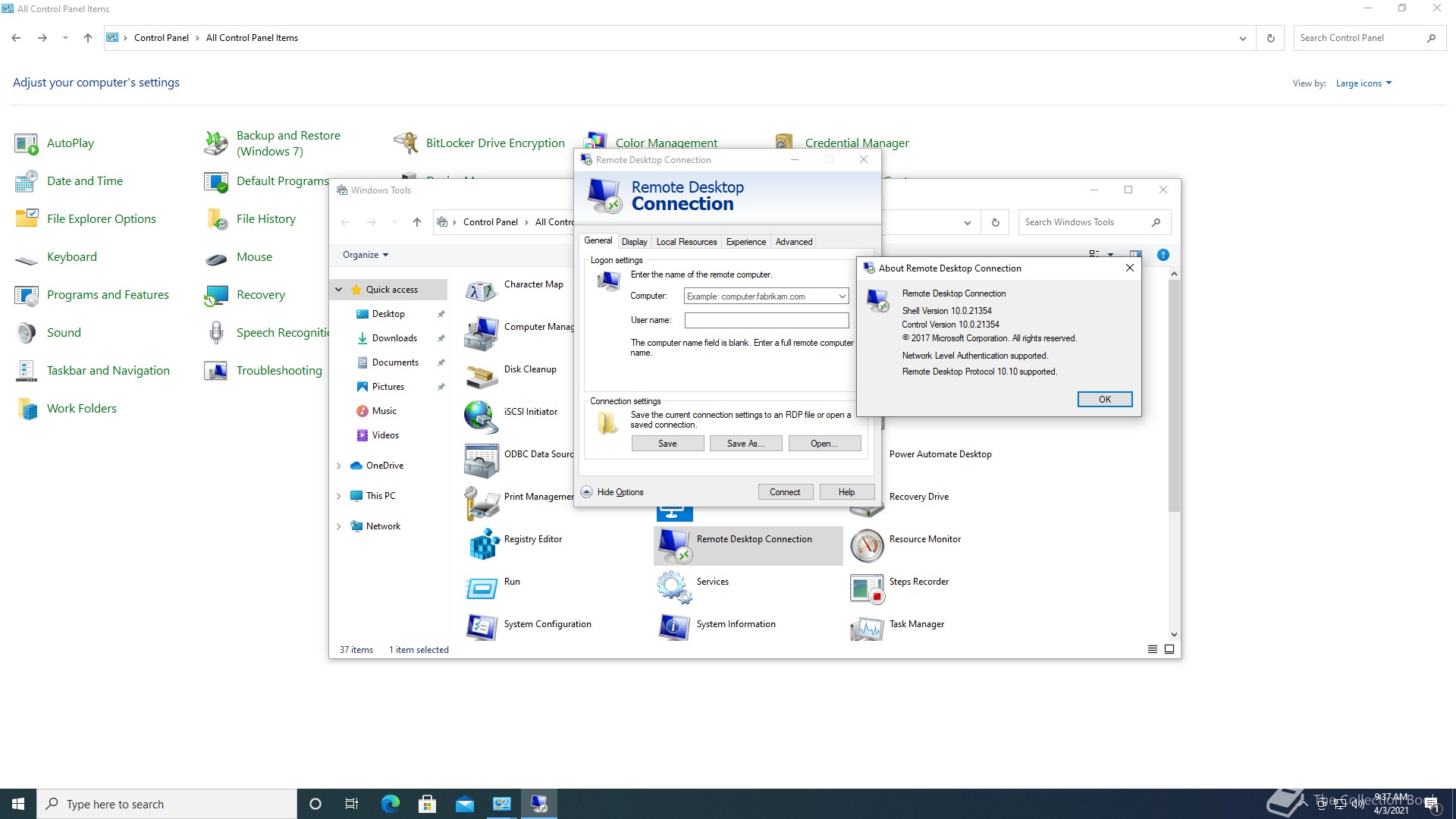The height and width of the screenshot is (819, 1456).
Task: Open the Recovery icon in Control Panel
Action: tap(216, 295)
